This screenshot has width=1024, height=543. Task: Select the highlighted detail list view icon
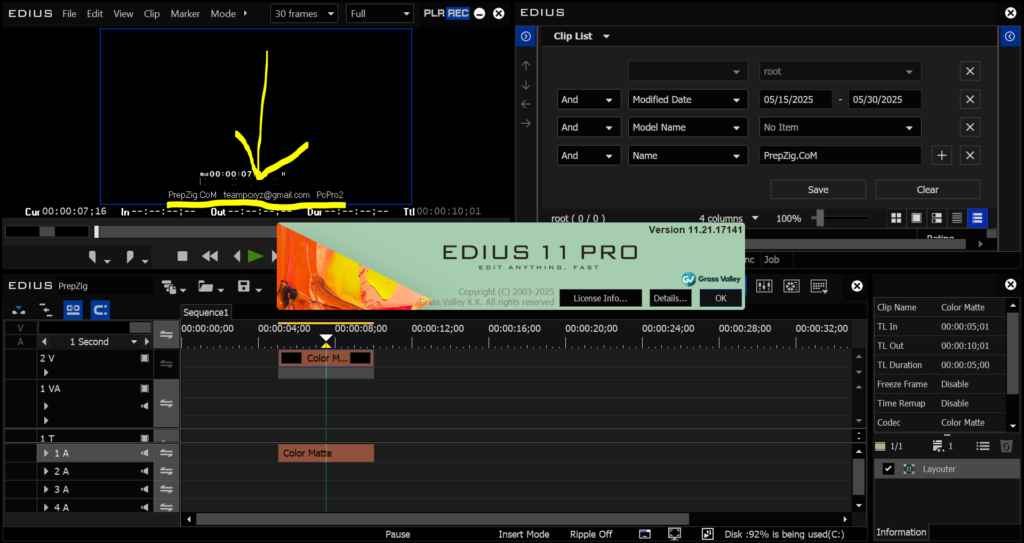(x=977, y=218)
